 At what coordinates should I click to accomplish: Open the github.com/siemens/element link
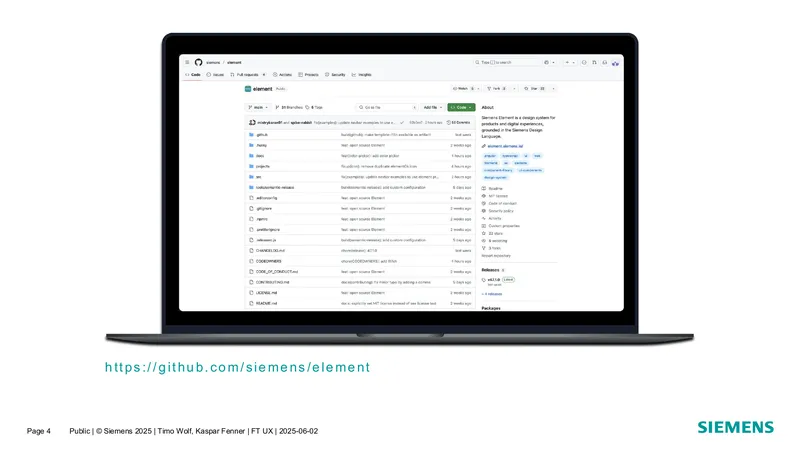(237, 367)
